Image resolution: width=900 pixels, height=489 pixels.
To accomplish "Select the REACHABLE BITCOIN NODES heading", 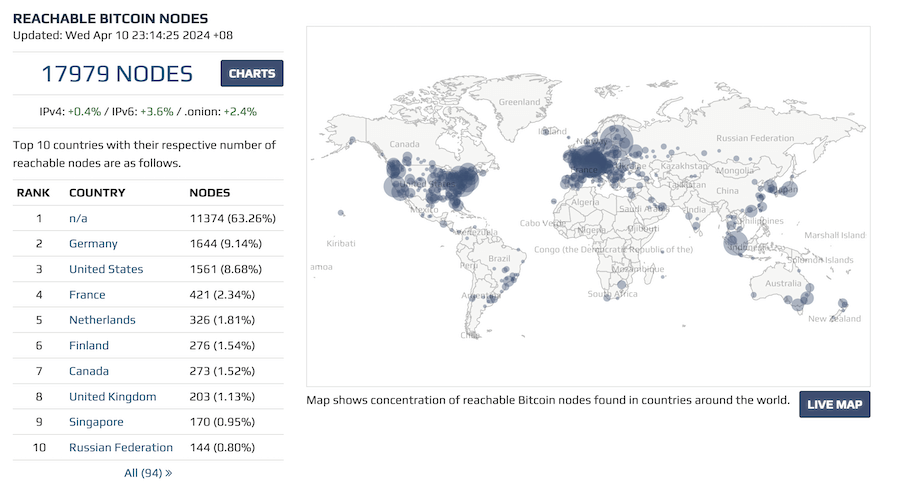I will [110, 18].
